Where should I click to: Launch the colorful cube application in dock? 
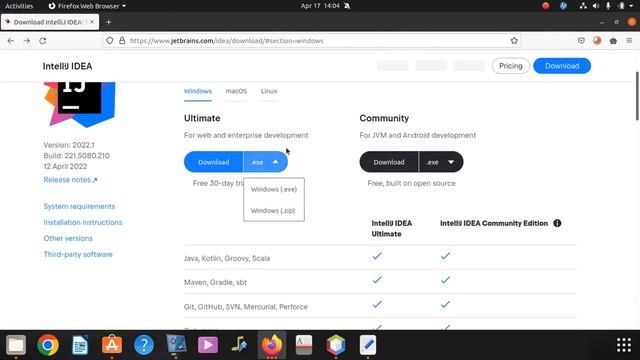point(336,345)
